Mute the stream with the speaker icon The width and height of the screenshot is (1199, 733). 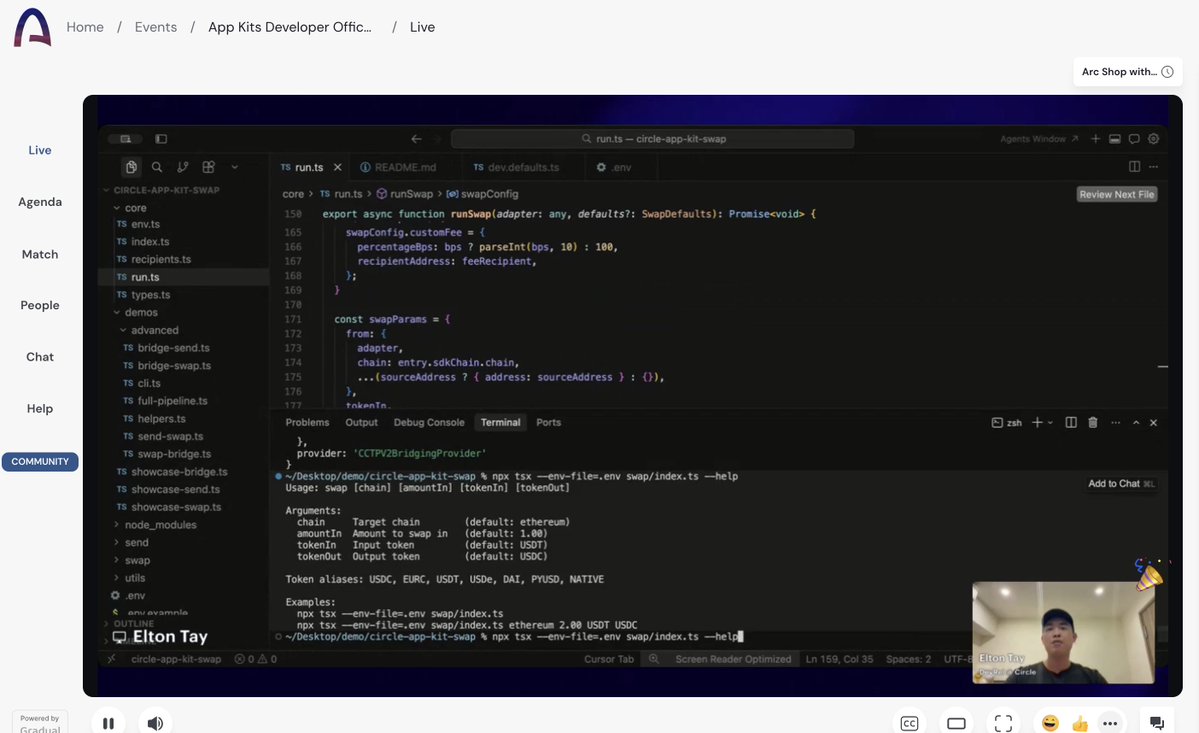[155, 723]
